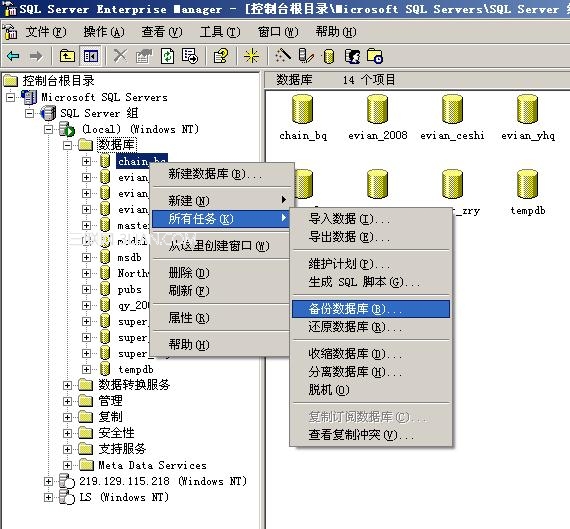Click the Register Server toolbar icon

click(x=306, y=56)
